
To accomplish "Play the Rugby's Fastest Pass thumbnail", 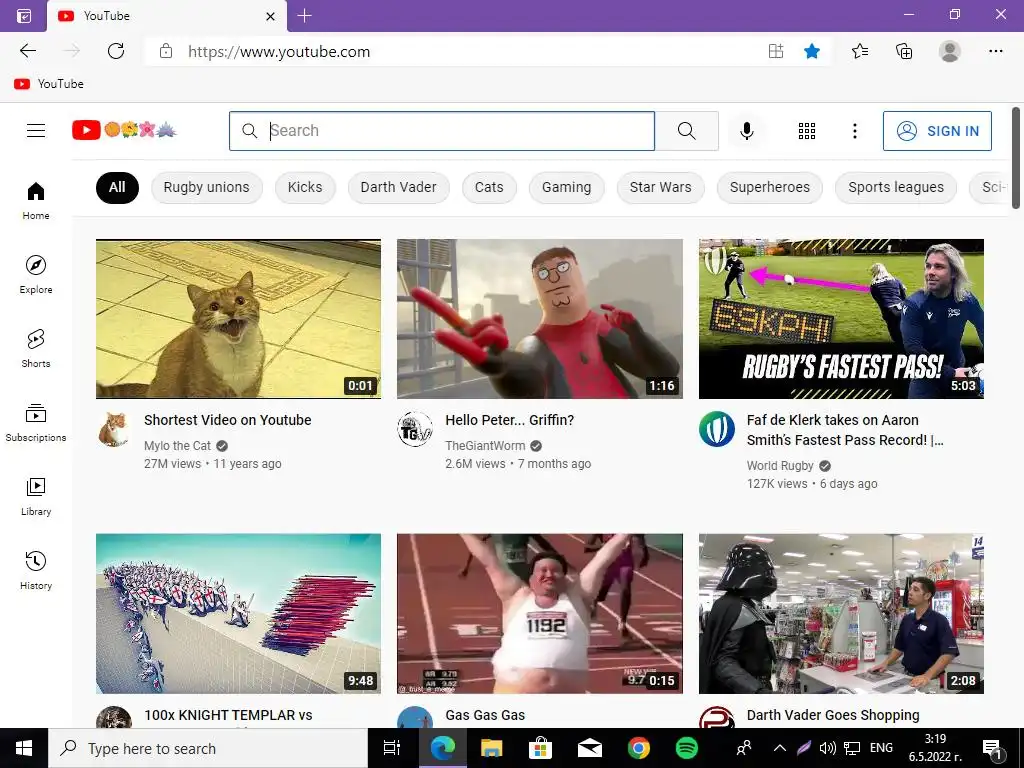I will coord(841,319).
